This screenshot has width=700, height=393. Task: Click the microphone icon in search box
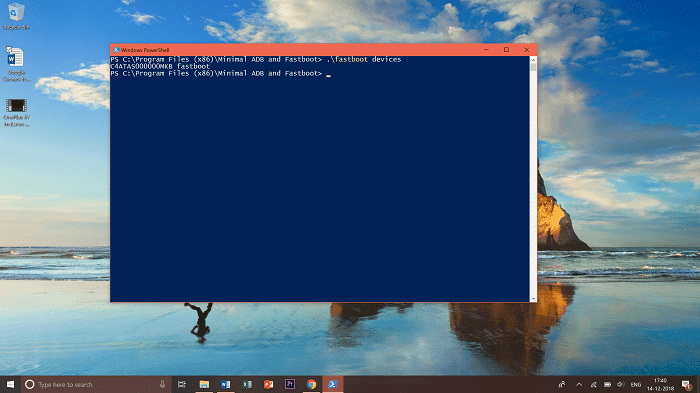point(162,385)
